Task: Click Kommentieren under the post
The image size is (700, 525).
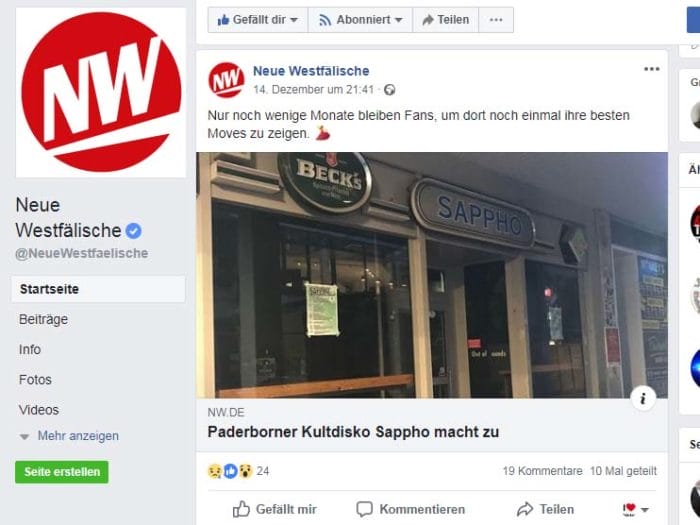Action: click(411, 509)
